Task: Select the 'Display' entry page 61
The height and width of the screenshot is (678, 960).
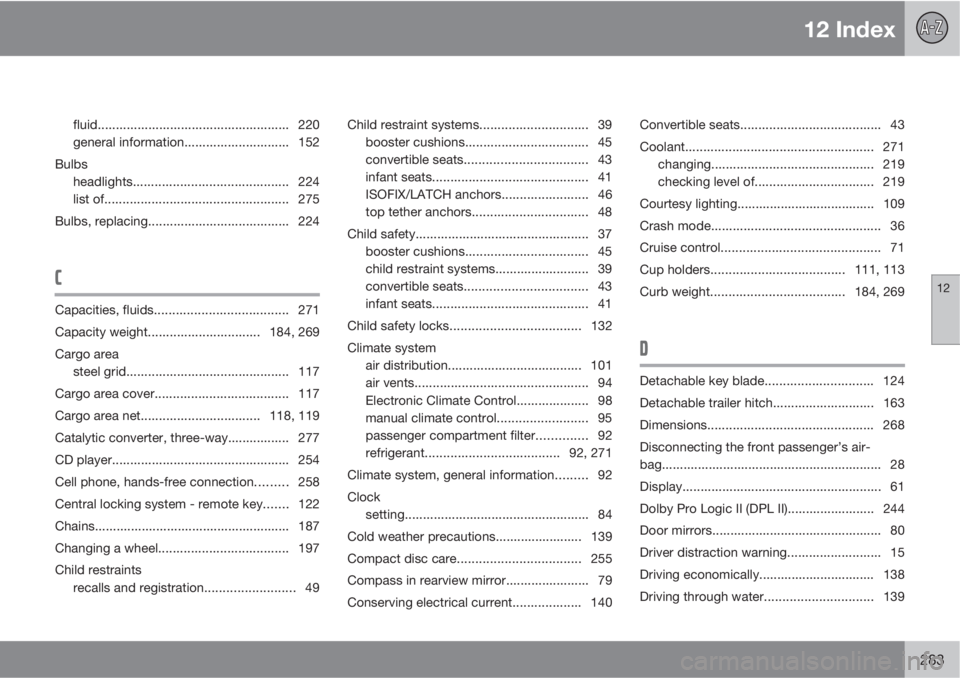Action: 772,486
